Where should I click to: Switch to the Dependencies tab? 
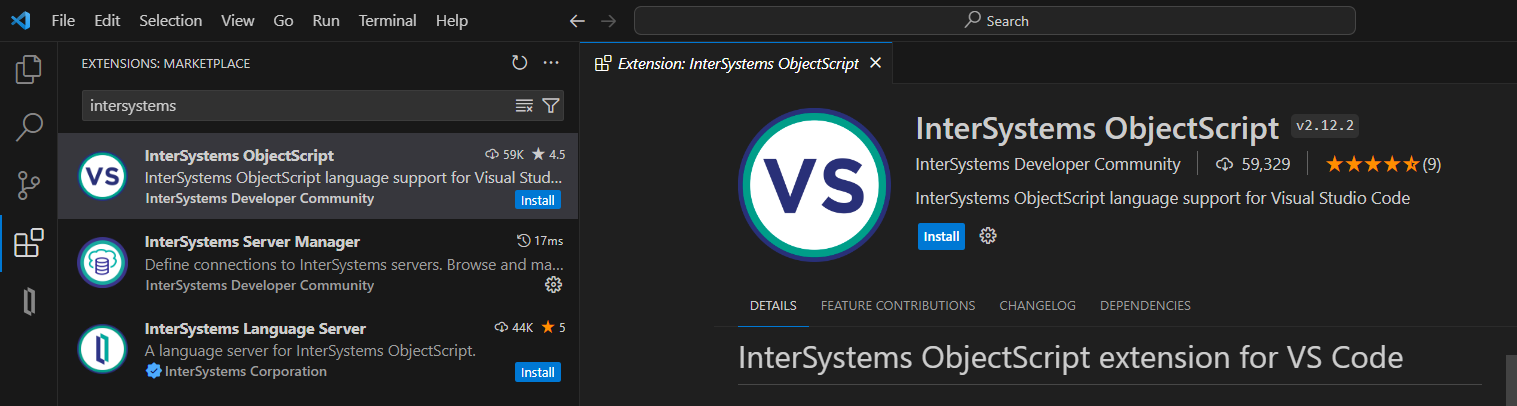[x=1145, y=306]
